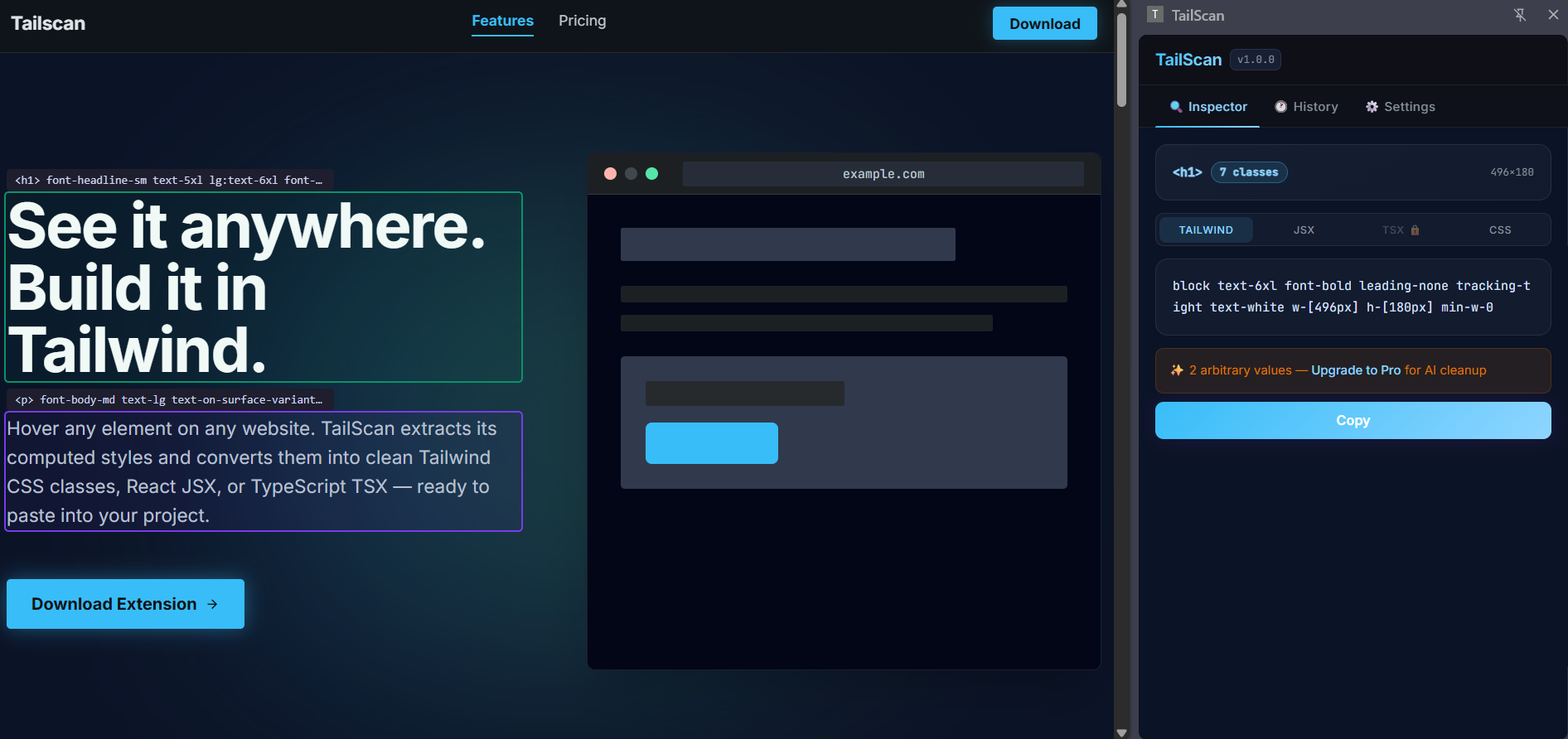Click the History clock icon
The width and height of the screenshot is (1568, 739).
(x=1280, y=107)
